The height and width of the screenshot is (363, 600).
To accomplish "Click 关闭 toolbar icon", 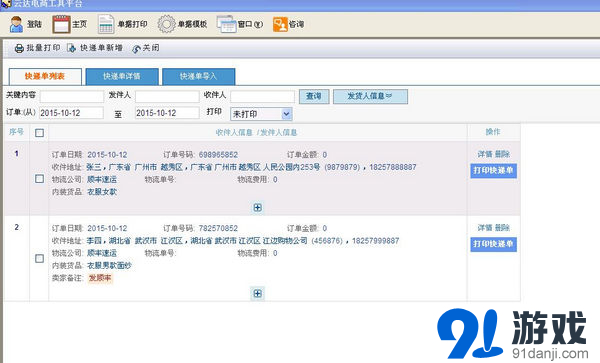I will pos(136,49).
